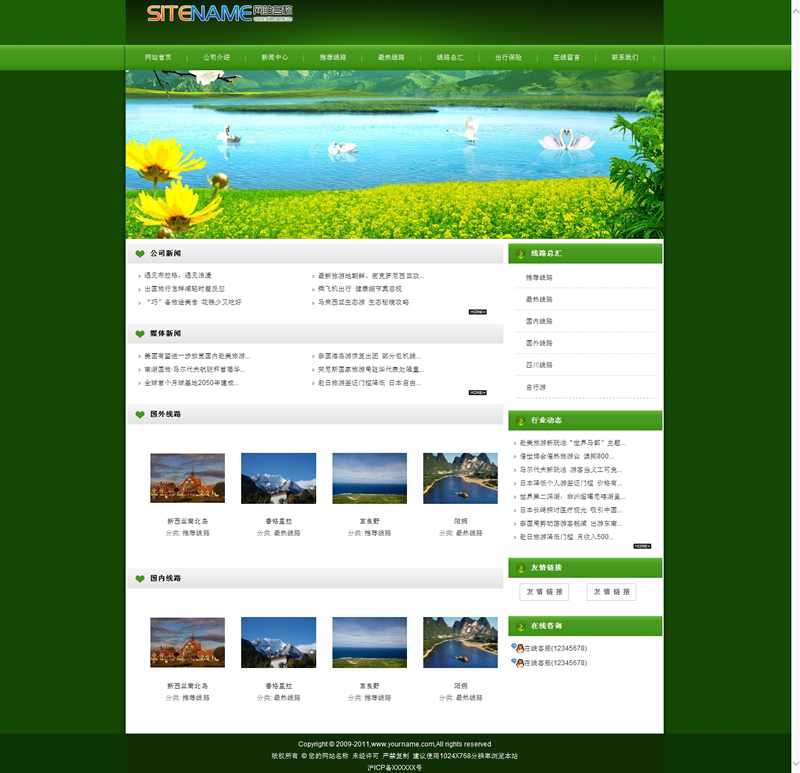
Task: Click the first 友情链接 button
Action: pos(544,592)
